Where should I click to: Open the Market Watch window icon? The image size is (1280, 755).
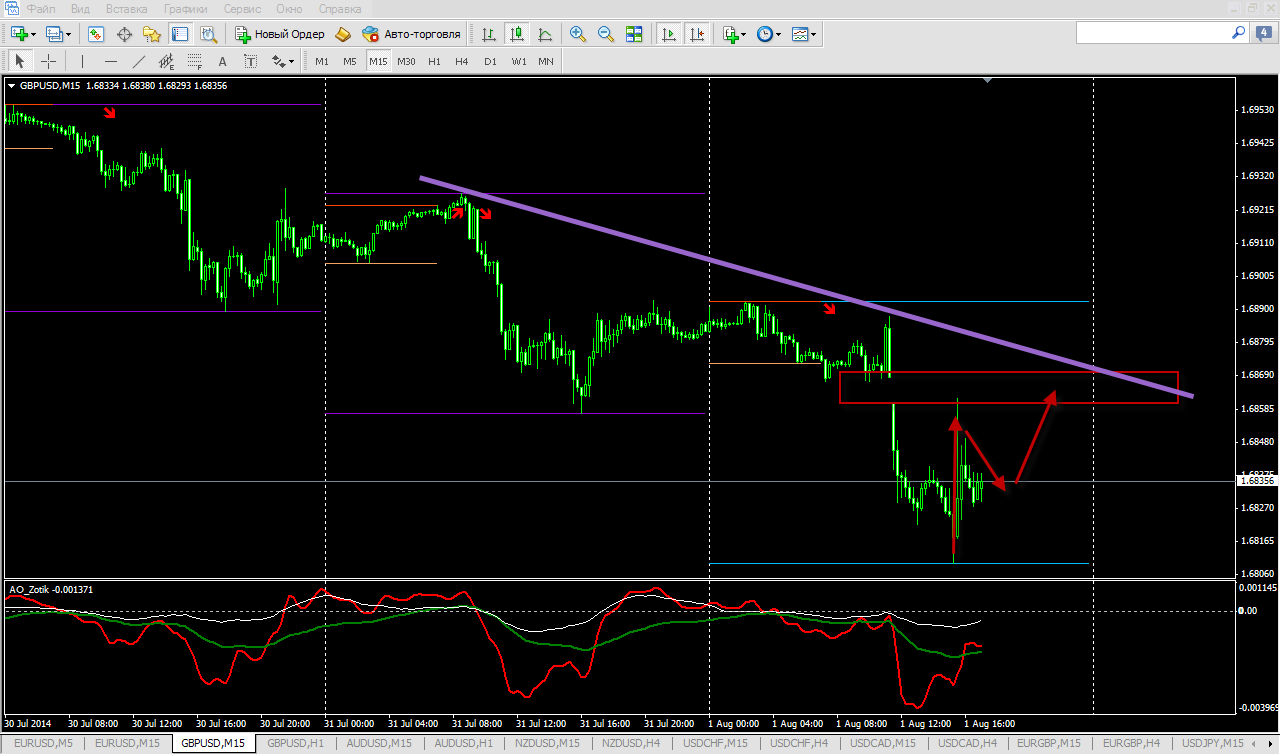(96, 34)
